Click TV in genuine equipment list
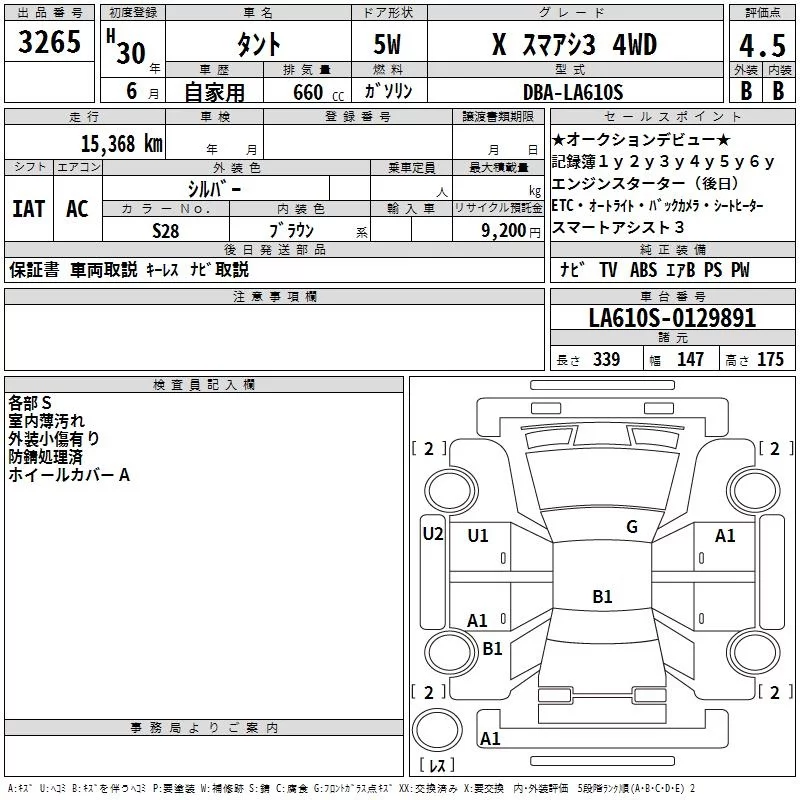This screenshot has width=800, height=800. pyautogui.click(x=608, y=269)
